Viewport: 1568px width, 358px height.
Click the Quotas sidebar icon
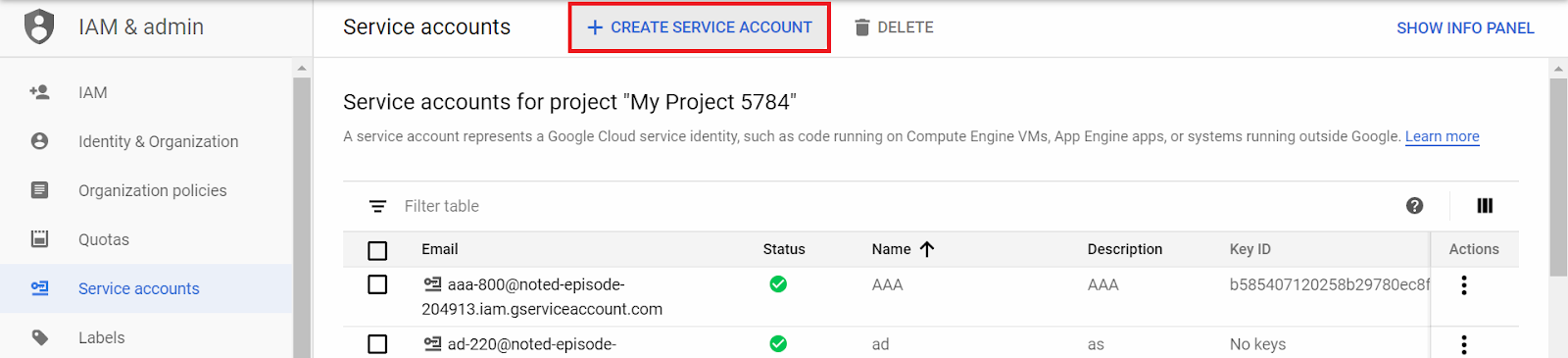(x=39, y=238)
